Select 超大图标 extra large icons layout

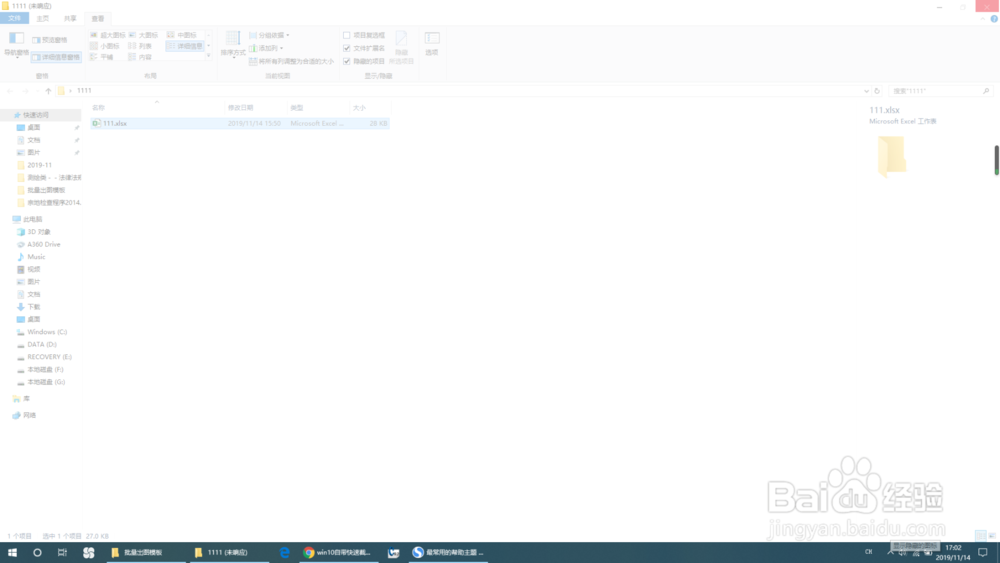107,35
